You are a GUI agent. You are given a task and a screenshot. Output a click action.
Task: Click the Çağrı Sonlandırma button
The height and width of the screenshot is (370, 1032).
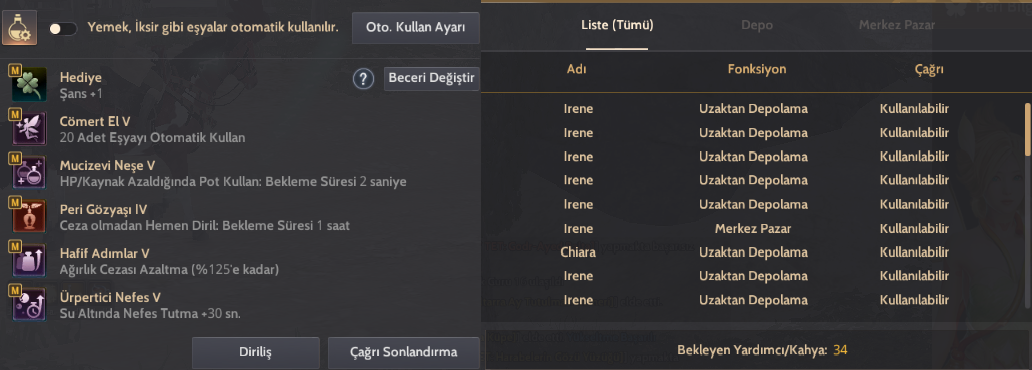403,352
